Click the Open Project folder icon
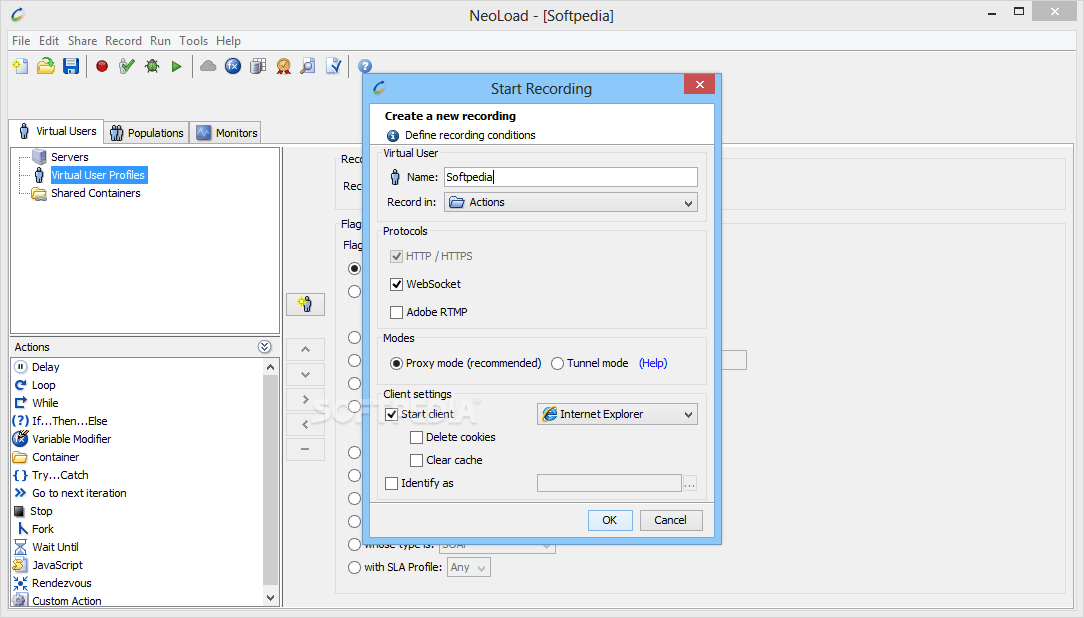Screen dimensions: 1084x618 point(46,66)
